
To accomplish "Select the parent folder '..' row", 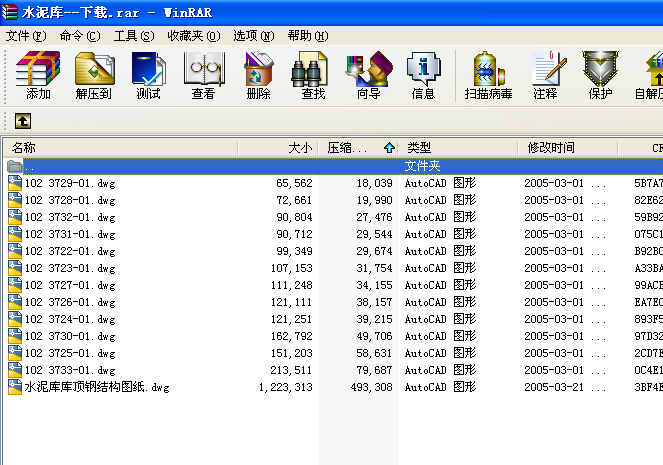I will pyautogui.click(x=334, y=166).
